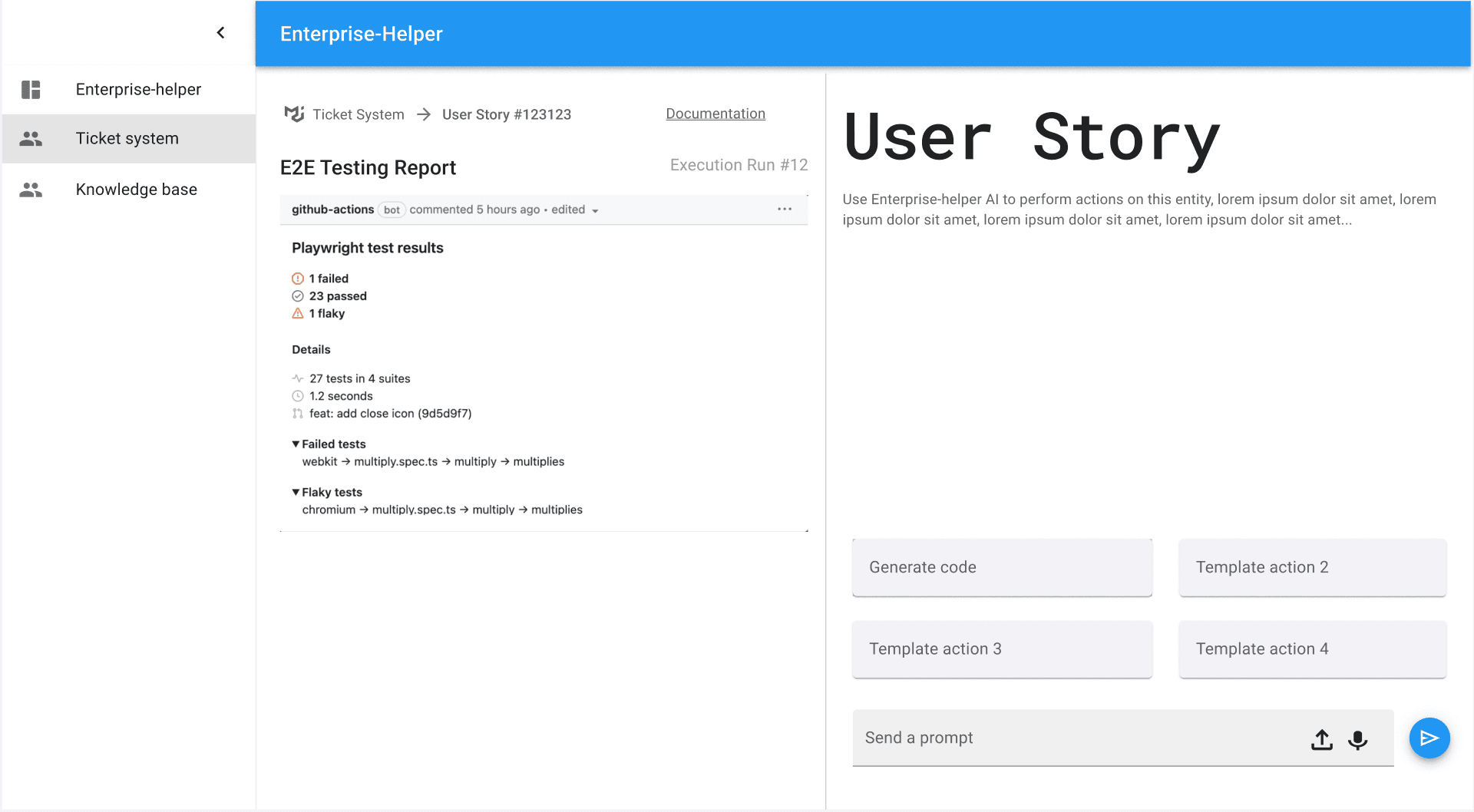Image resolution: width=1474 pixels, height=812 pixels.
Task: Click the Enterprise-helper dashboard icon
Action: [31, 90]
